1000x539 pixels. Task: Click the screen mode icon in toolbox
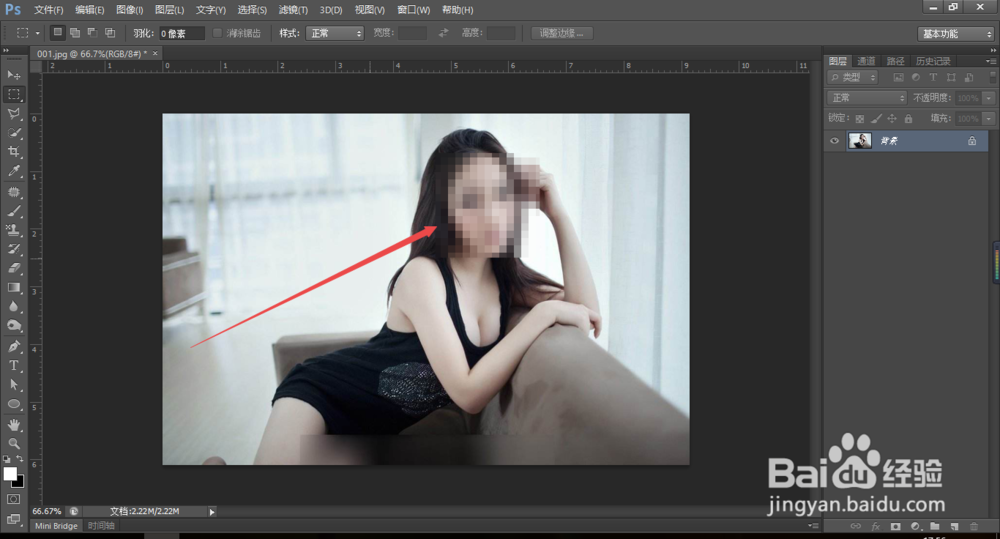coord(13,519)
